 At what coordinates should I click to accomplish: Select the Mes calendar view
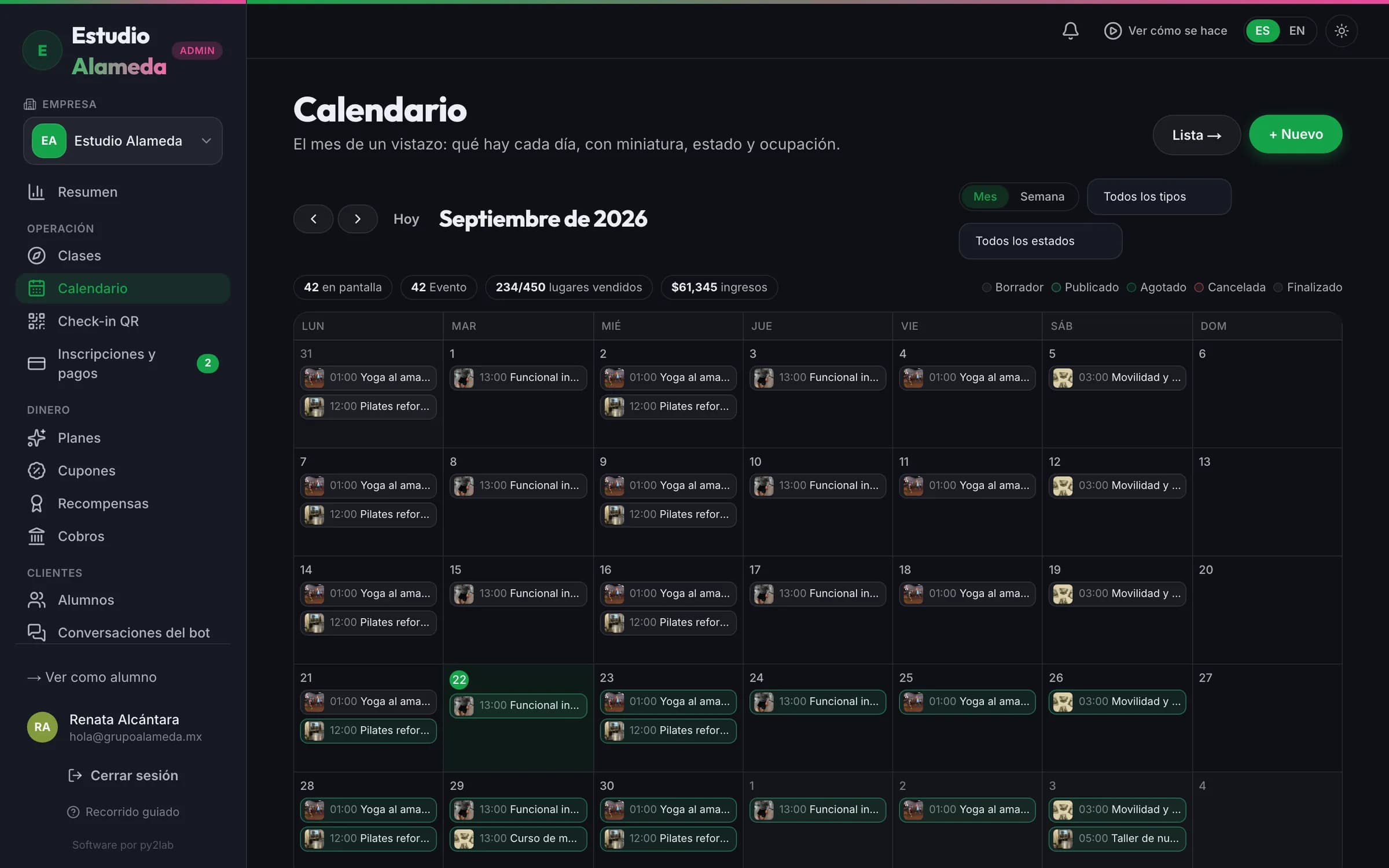tap(984, 197)
